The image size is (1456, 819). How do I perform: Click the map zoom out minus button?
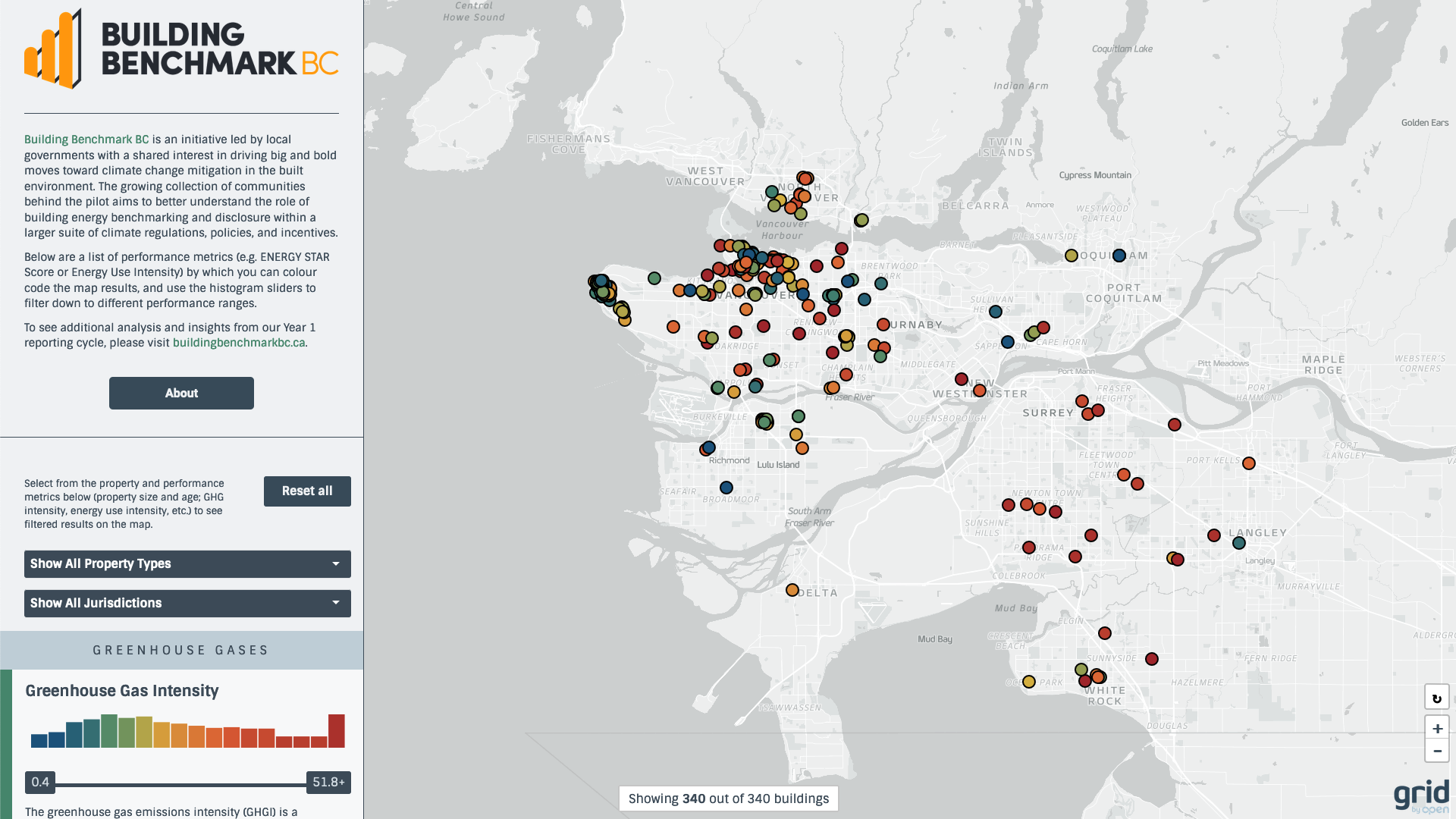pyautogui.click(x=1437, y=751)
